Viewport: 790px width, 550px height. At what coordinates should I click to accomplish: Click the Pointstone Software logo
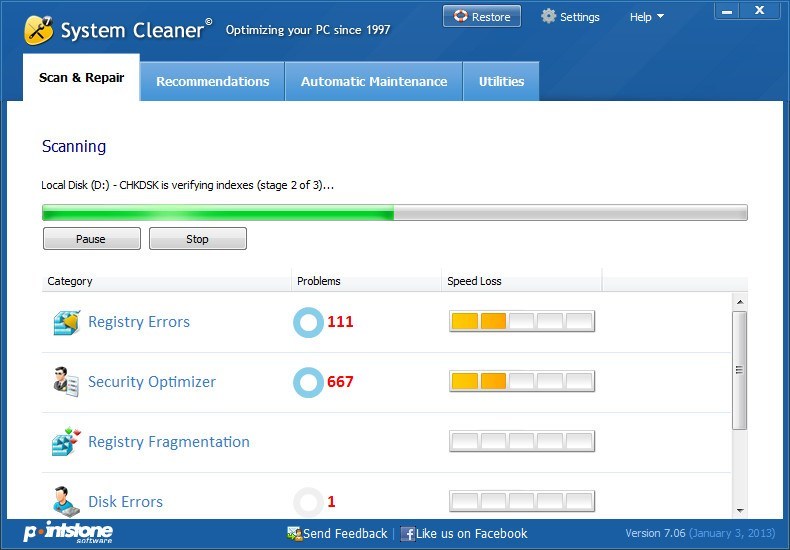pyautogui.click(x=68, y=533)
